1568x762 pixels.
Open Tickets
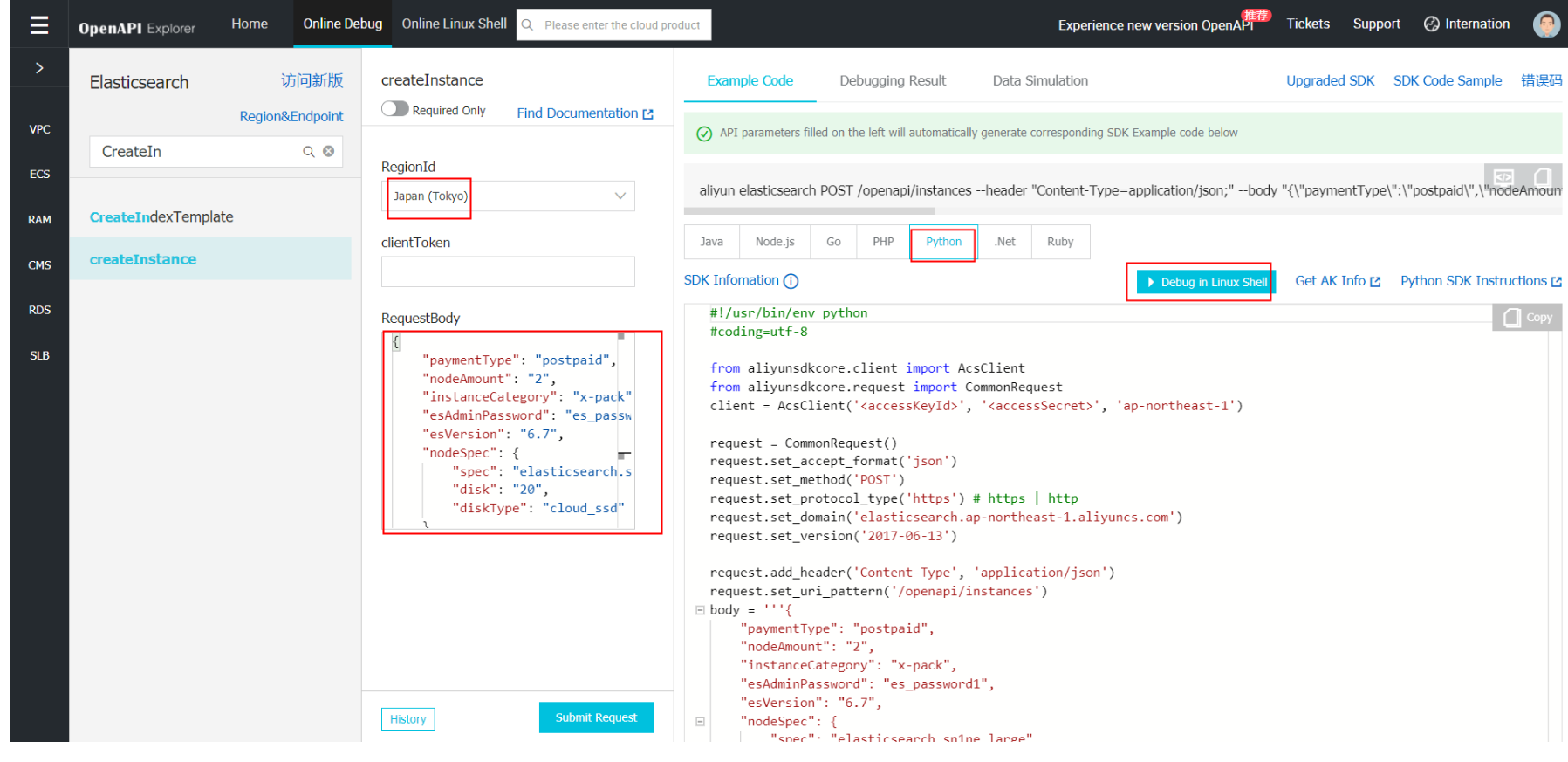(x=1308, y=24)
